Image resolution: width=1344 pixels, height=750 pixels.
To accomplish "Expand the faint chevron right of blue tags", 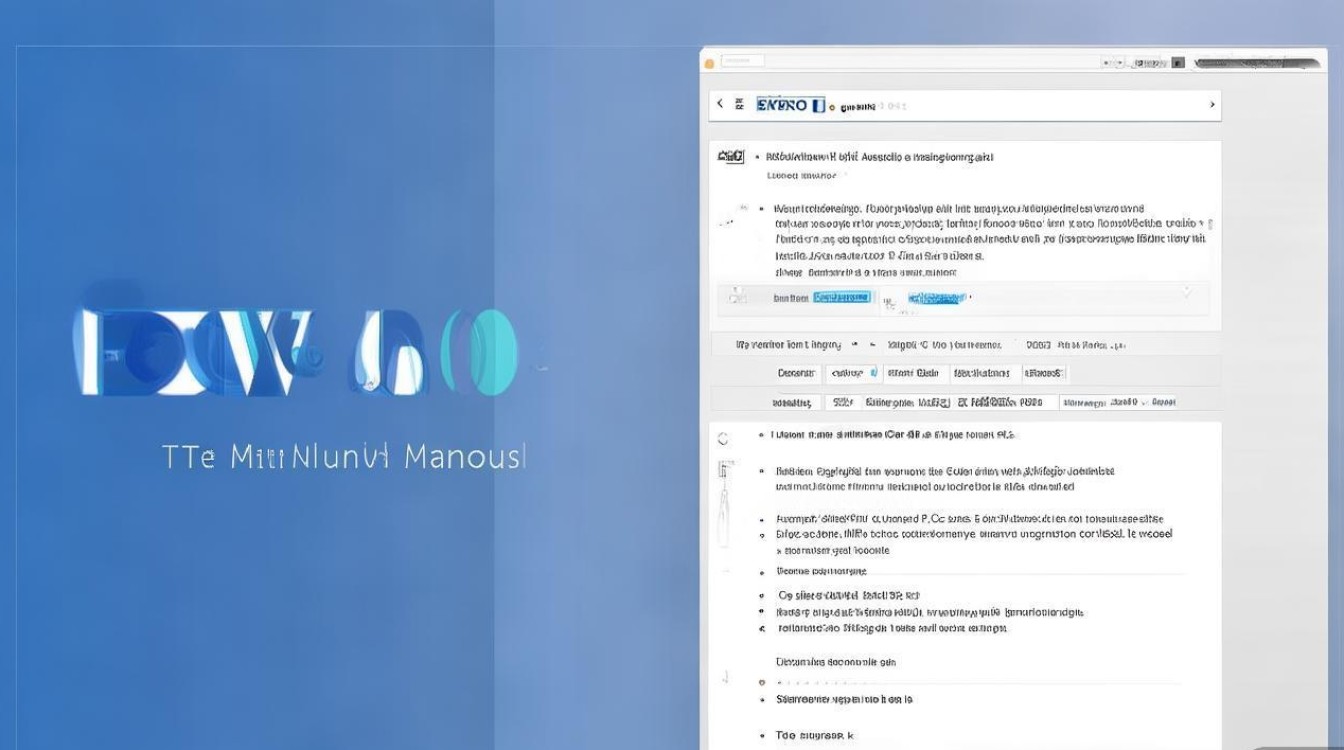I will click(x=1187, y=293).
